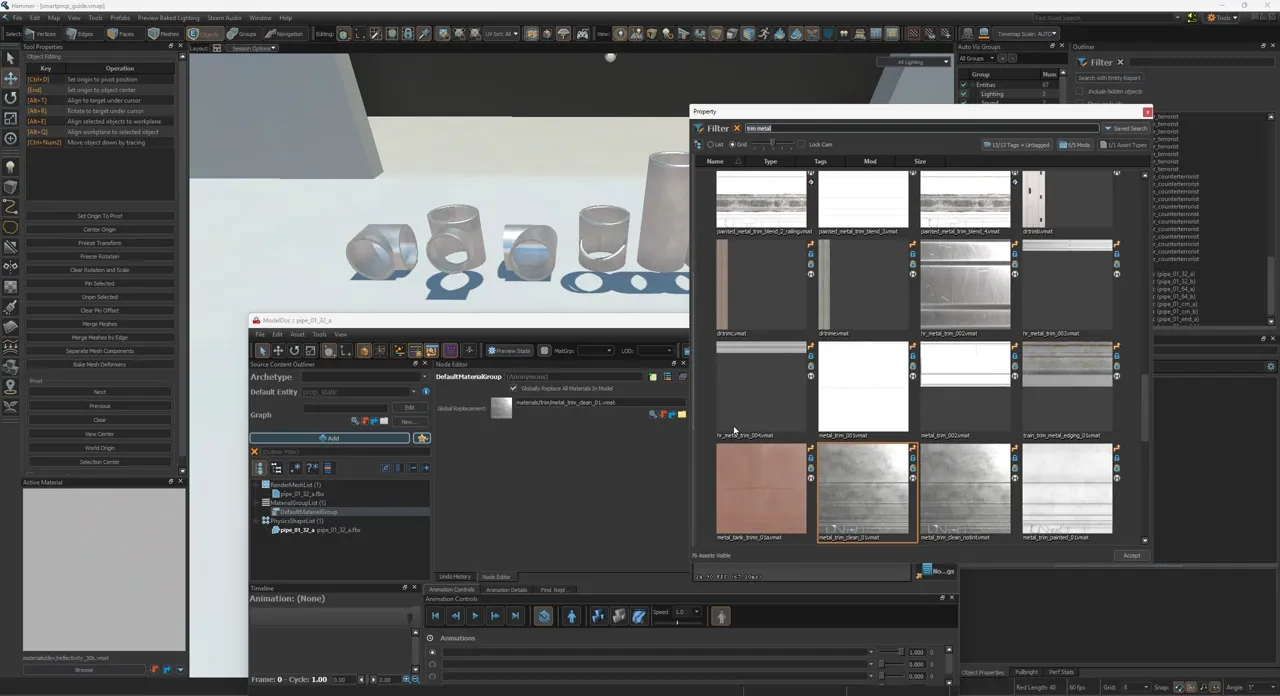
Task: Open the Preview Baked Lighting menu
Action: [168, 18]
